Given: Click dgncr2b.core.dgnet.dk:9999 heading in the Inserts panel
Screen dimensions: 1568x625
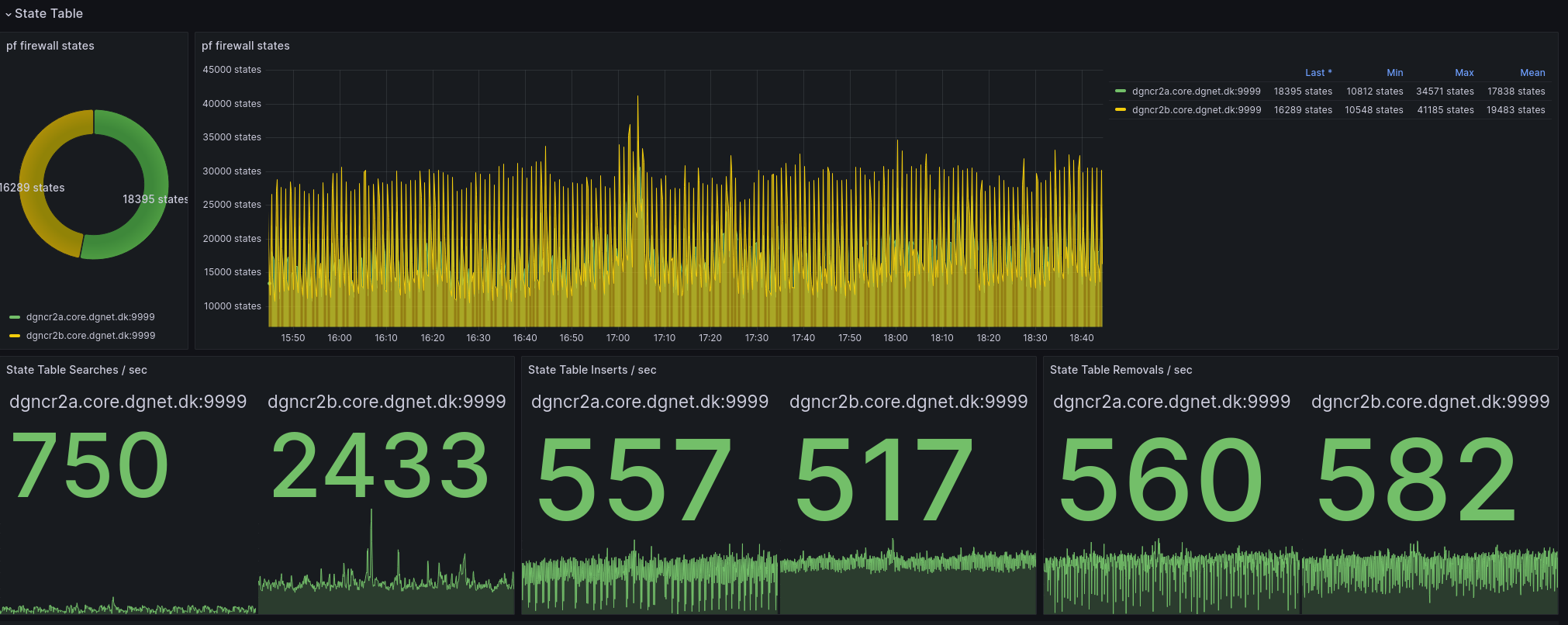Looking at the screenshot, I should (909, 402).
